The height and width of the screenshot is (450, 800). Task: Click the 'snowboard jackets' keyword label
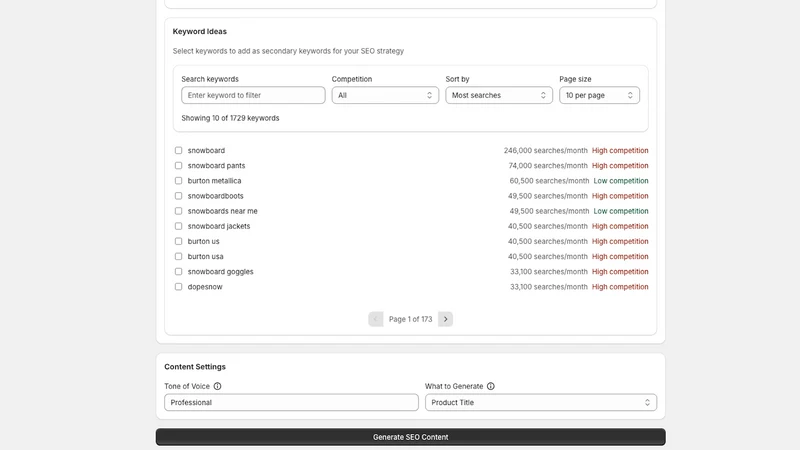[219, 226]
